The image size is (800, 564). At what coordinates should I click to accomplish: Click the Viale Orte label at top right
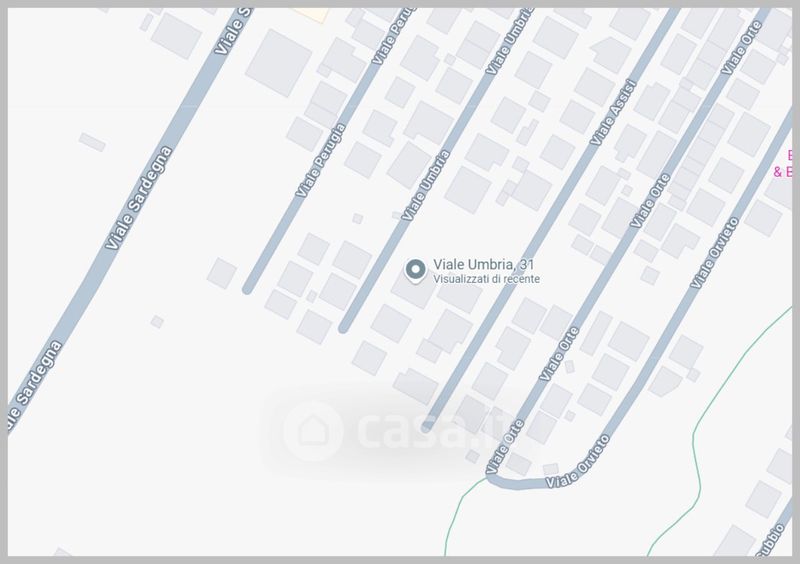pyautogui.click(x=741, y=47)
